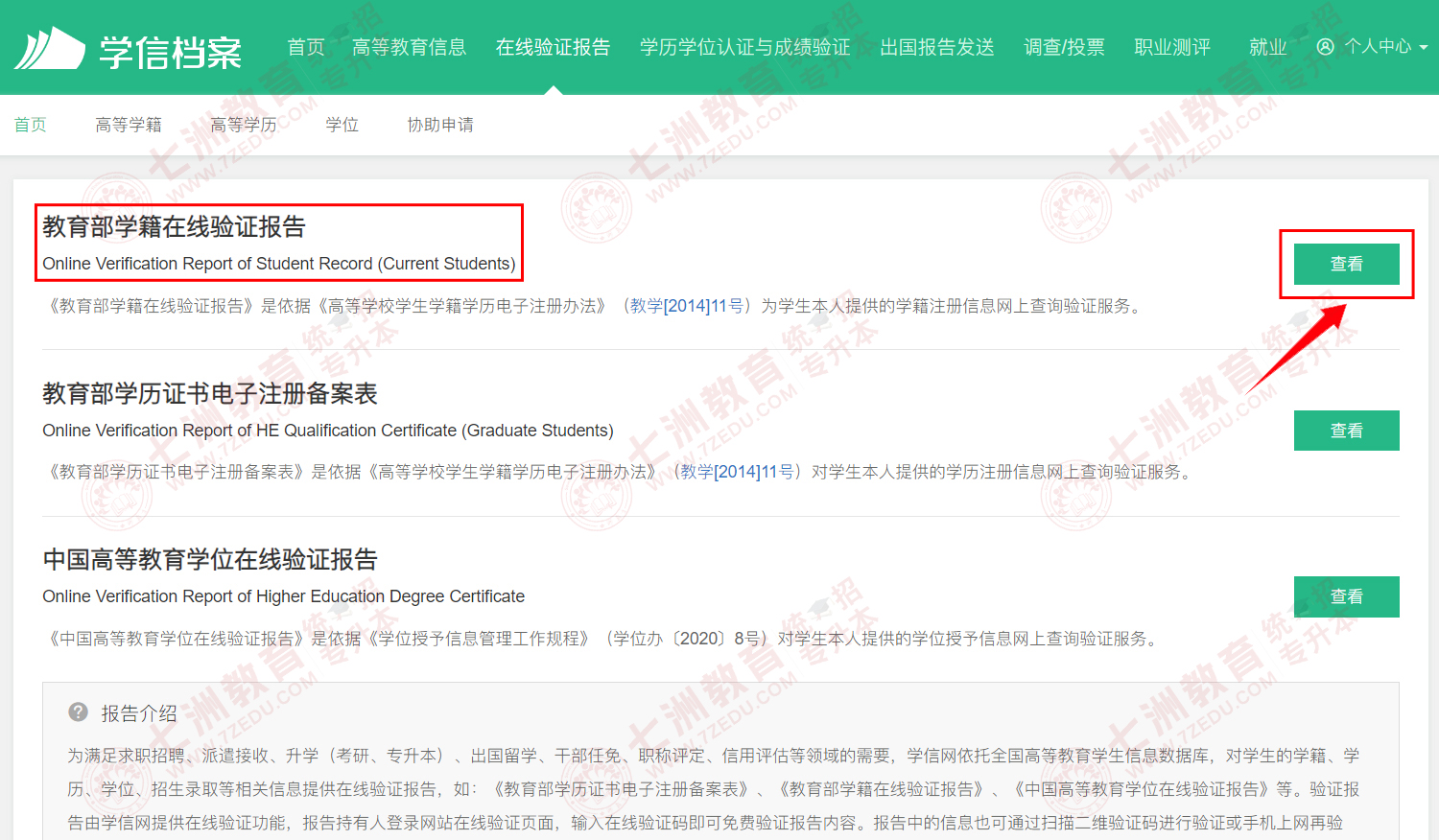The height and width of the screenshot is (840, 1439).
Task: Click the 报告介绍 section title
Action: coord(139,713)
